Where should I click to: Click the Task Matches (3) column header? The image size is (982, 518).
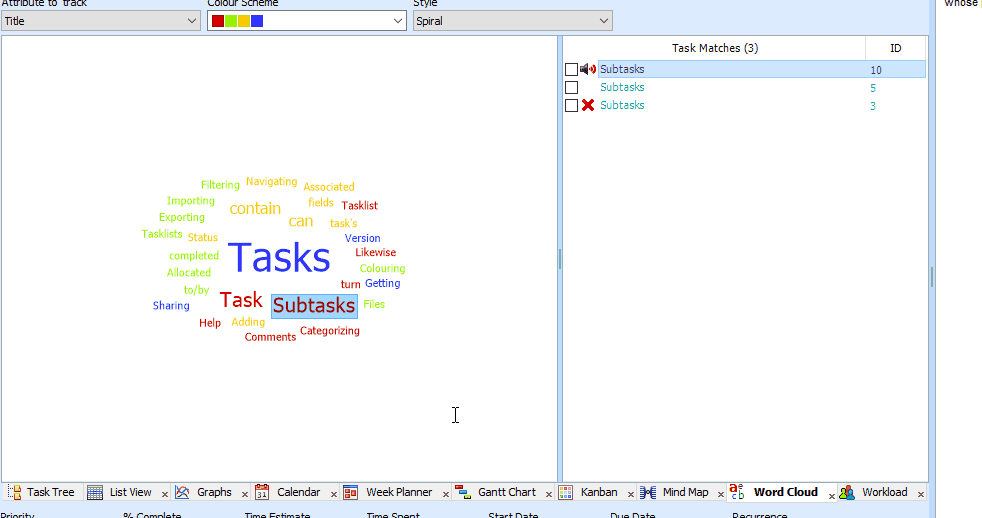(715, 48)
